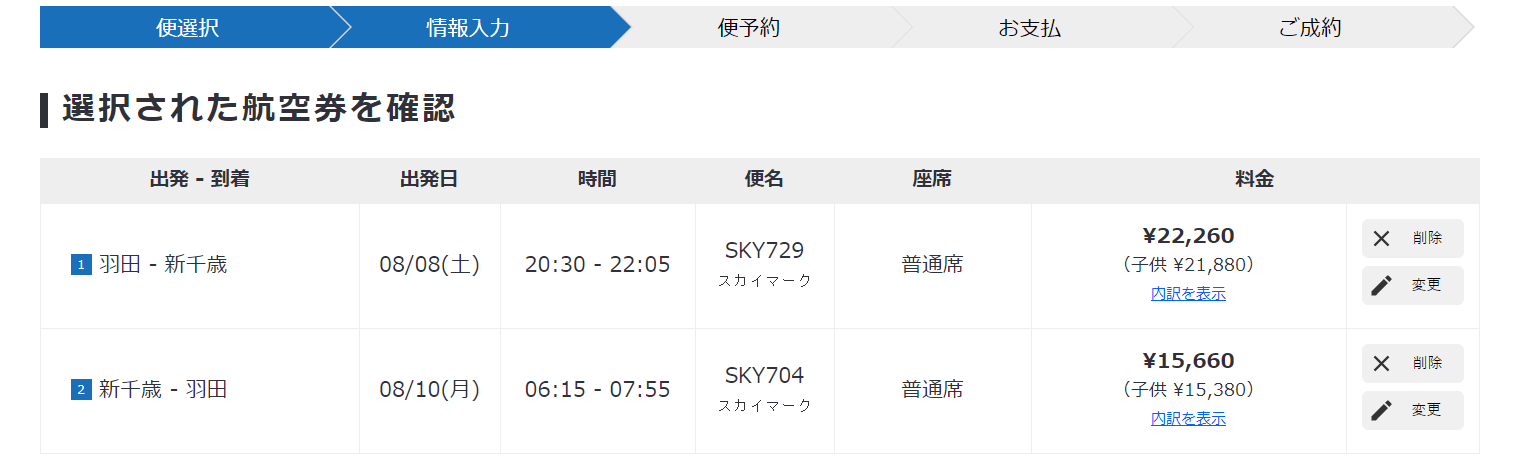Click the 06:15 - 07:55 time cell
Screen dimensions: 1540x462
(x=597, y=390)
